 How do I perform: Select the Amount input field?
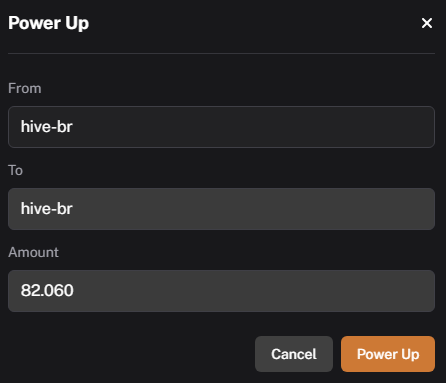(x=221, y=291)
